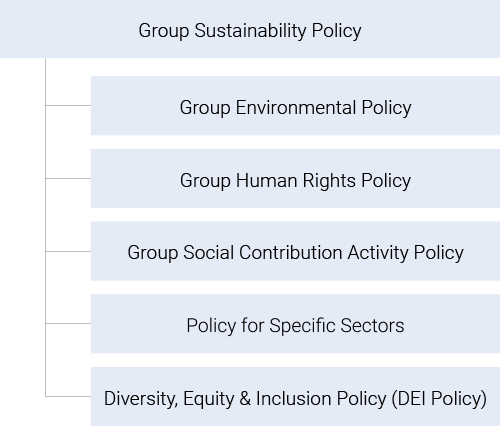The image size is (500, 426).
Task: Click the Group Sustainability Policy box
Action: coord(250,29)
